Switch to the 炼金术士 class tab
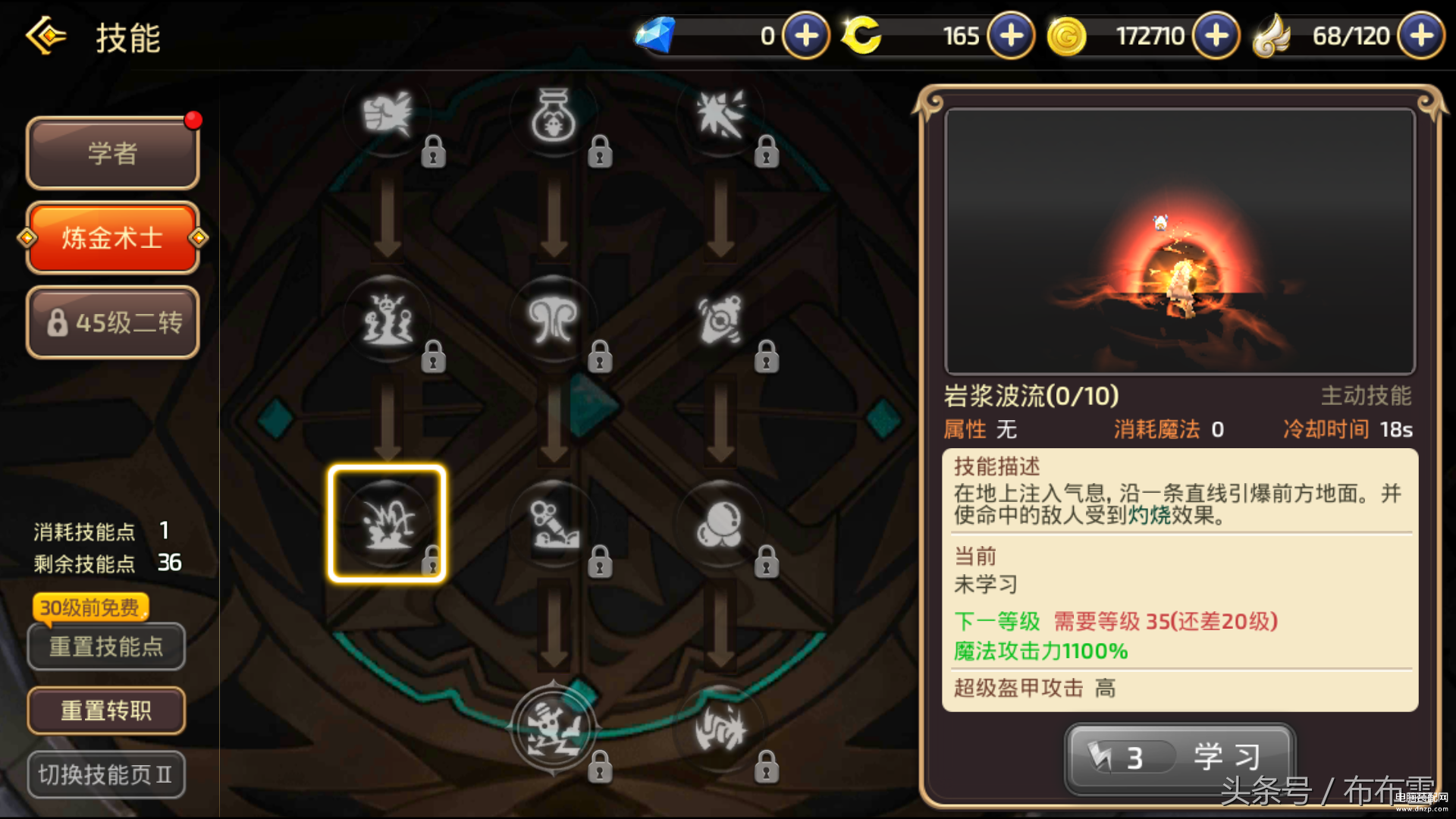Image resolution: width=1456 pixels, height=819 pixels. point(113,238)
